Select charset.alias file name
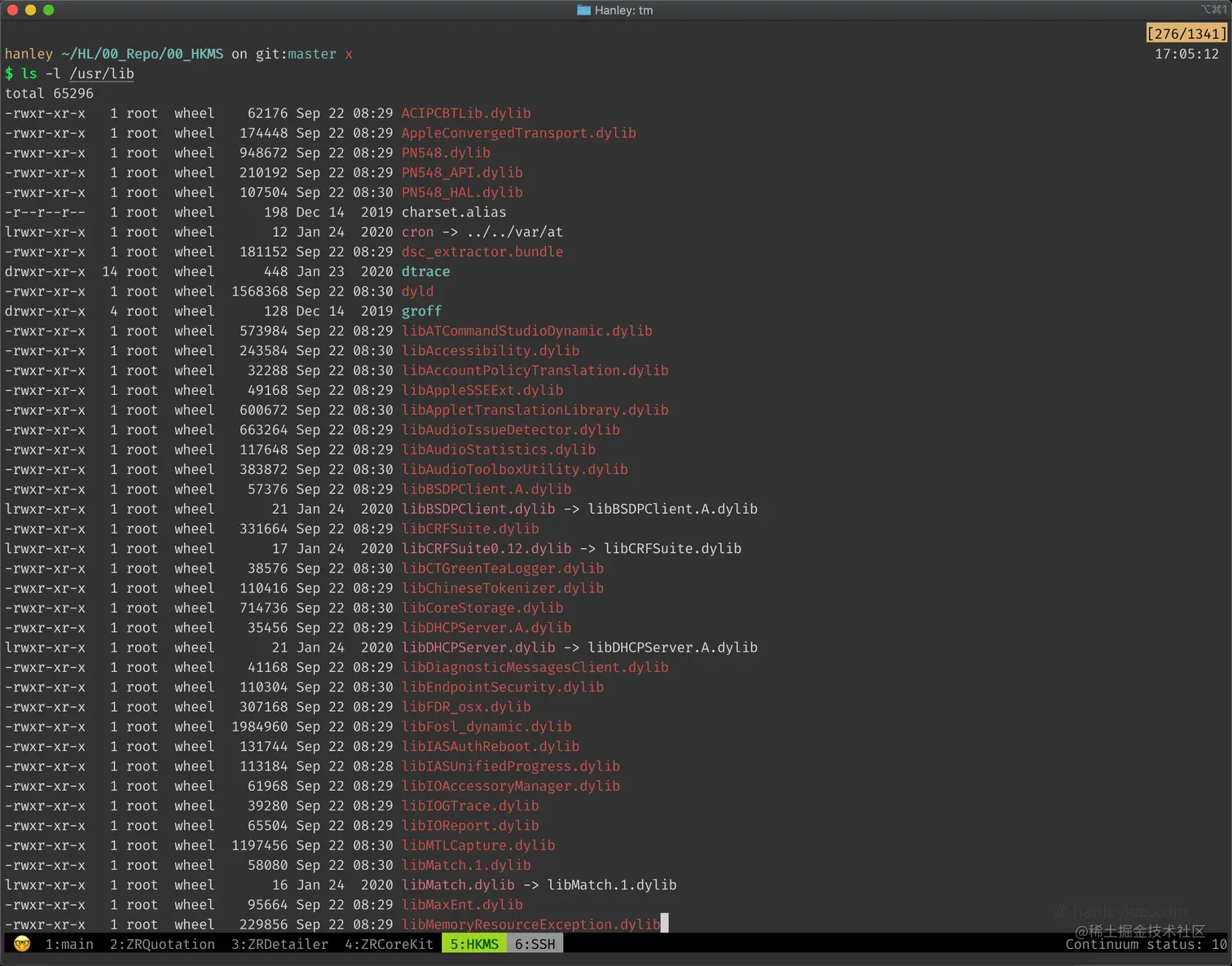The height and width of the screenshot is (966, 1232). (454, 212)
